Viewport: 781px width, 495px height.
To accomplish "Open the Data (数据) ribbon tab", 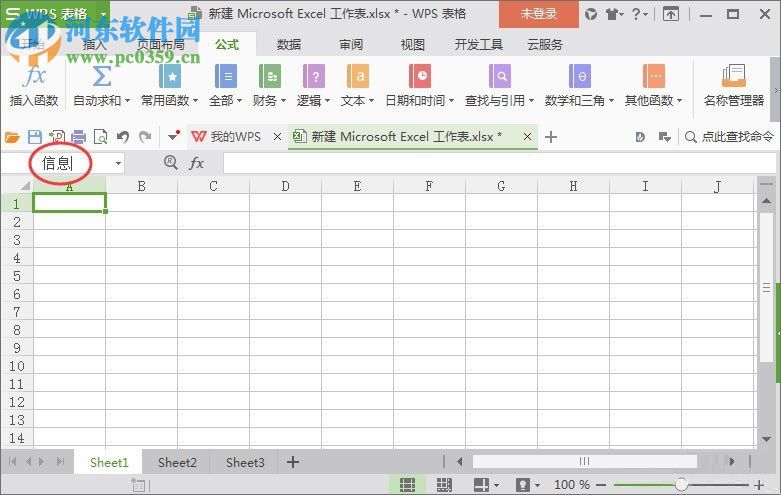I will coord(289,45).
